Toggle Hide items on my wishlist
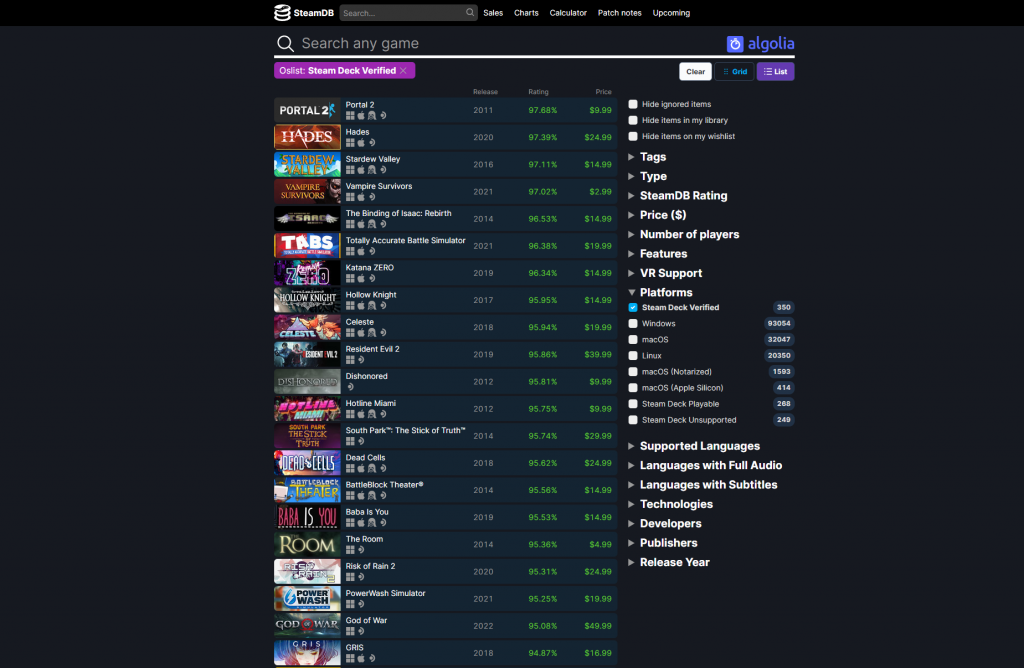1024x668 pixels. tap(633, 136)
